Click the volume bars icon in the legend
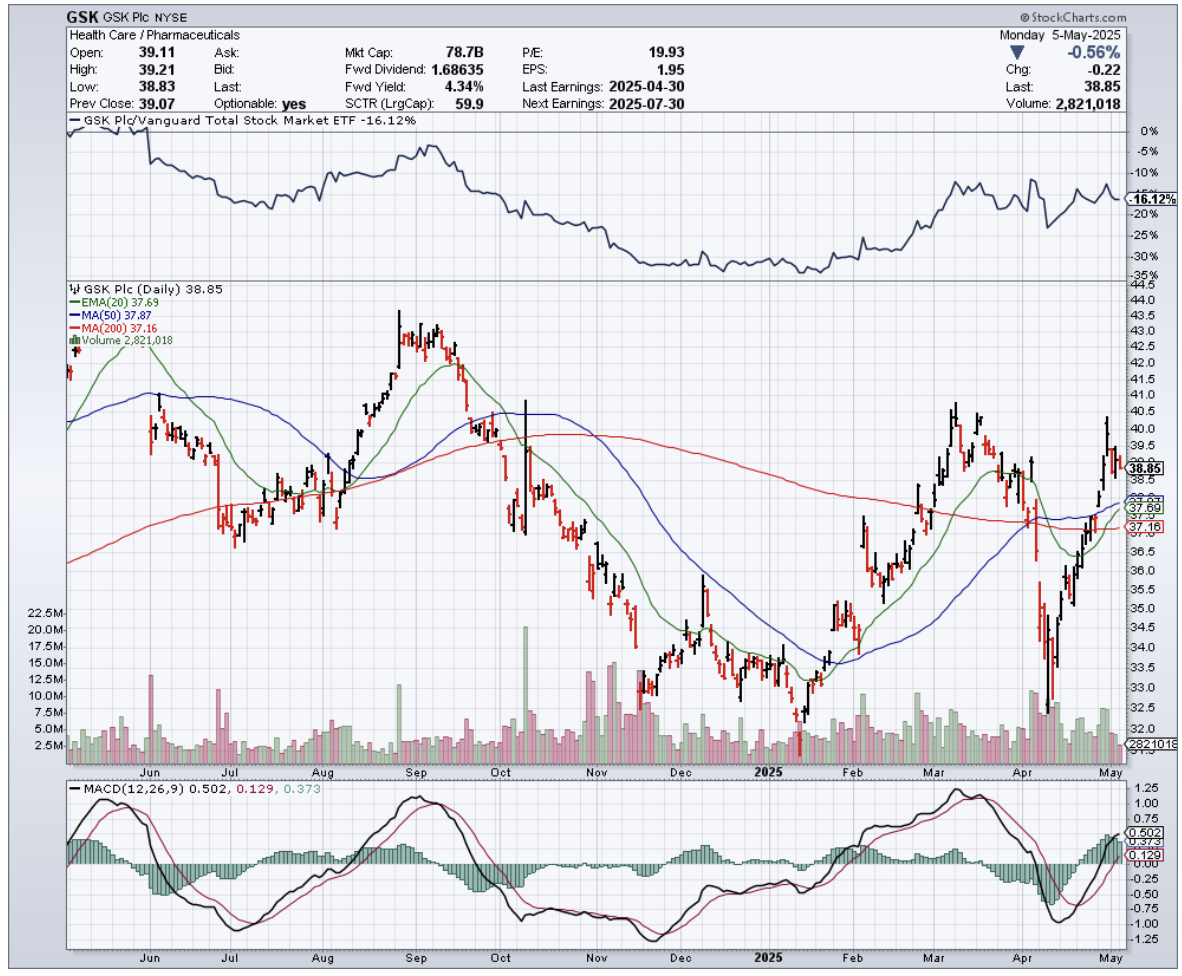The image size is (1182, 976). coord(73,341)
